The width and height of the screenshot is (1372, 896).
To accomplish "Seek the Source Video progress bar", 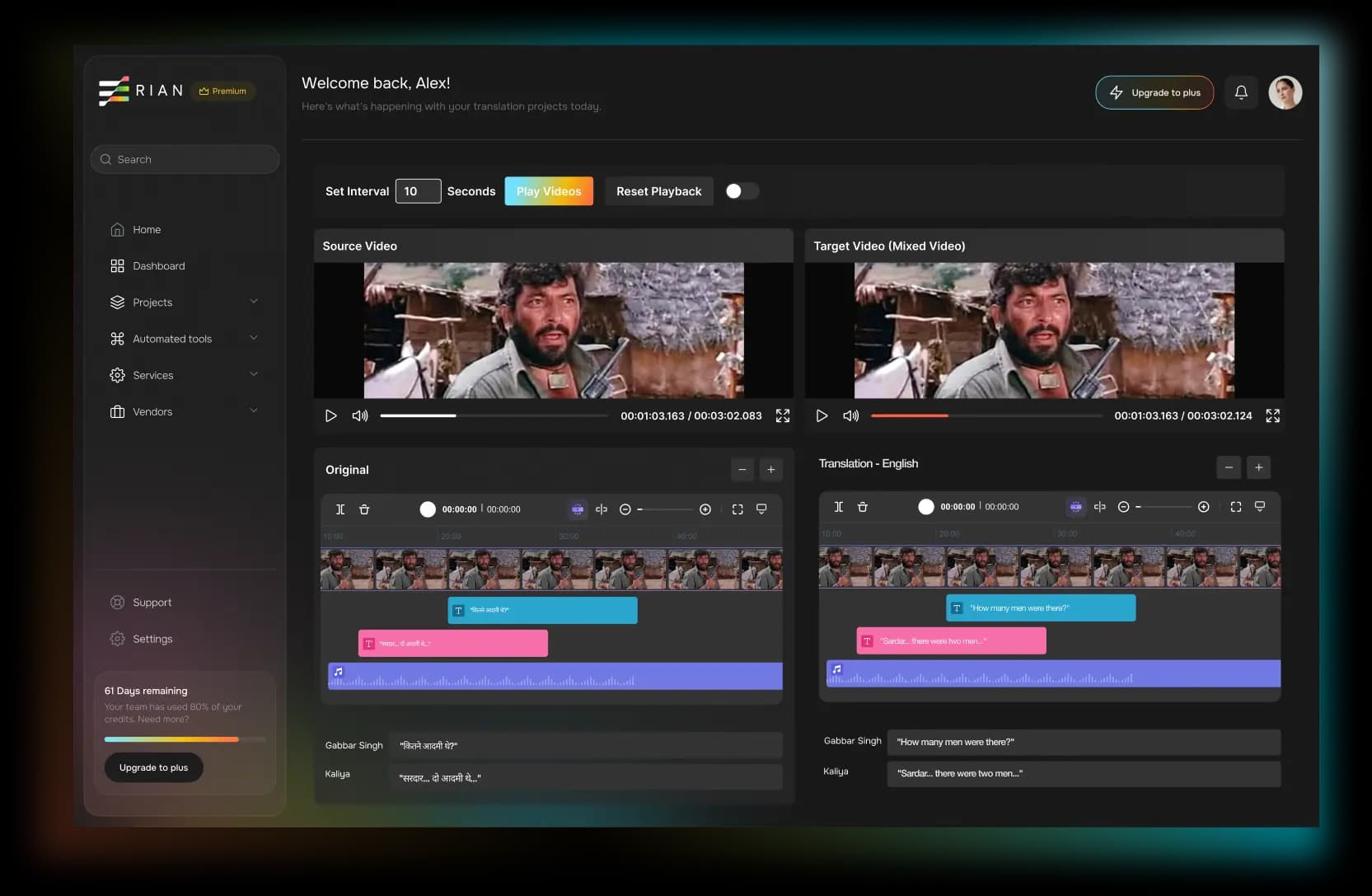I will [494, 416].
